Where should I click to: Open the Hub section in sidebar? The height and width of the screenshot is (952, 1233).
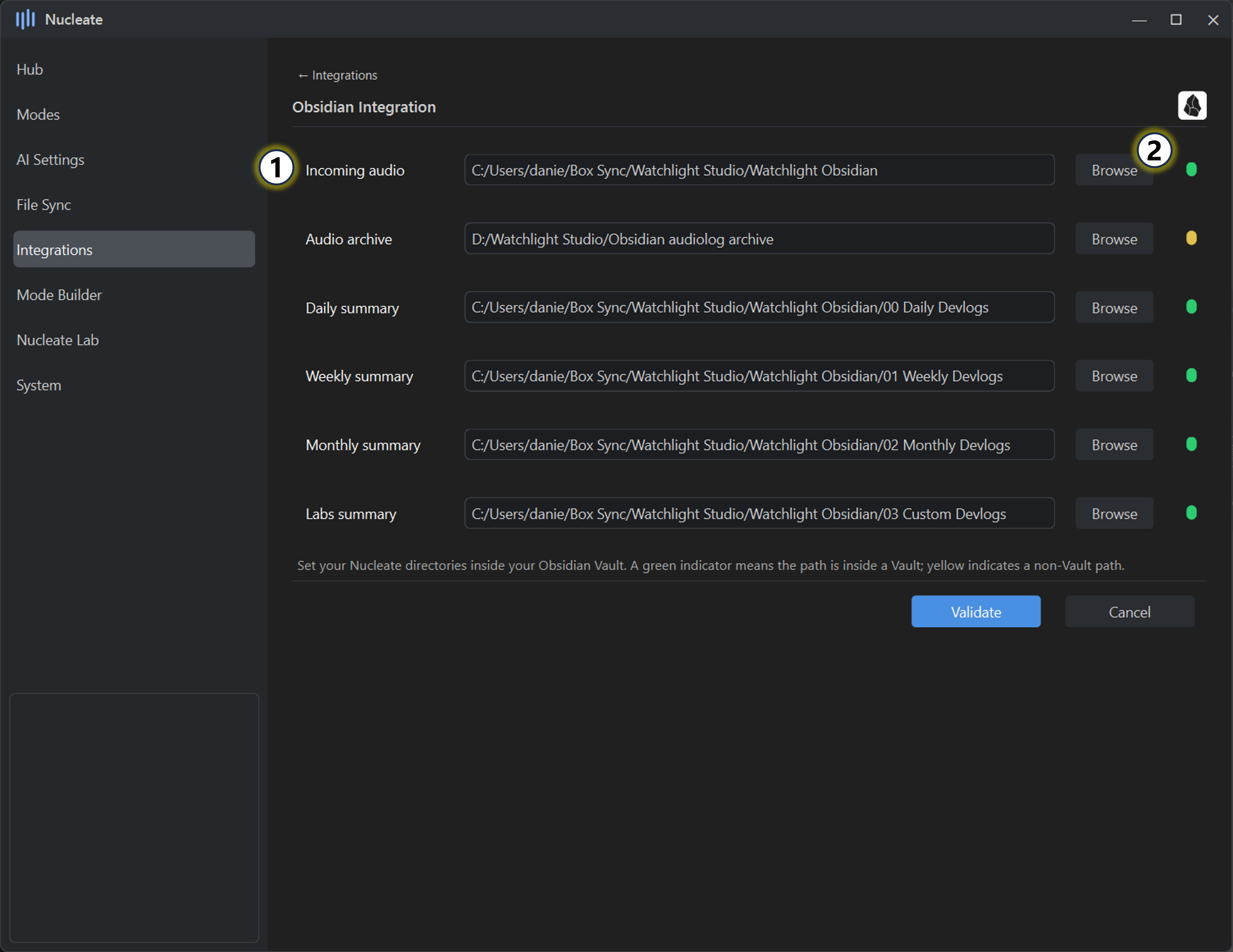pyautogui.click(x=30, y=69)
